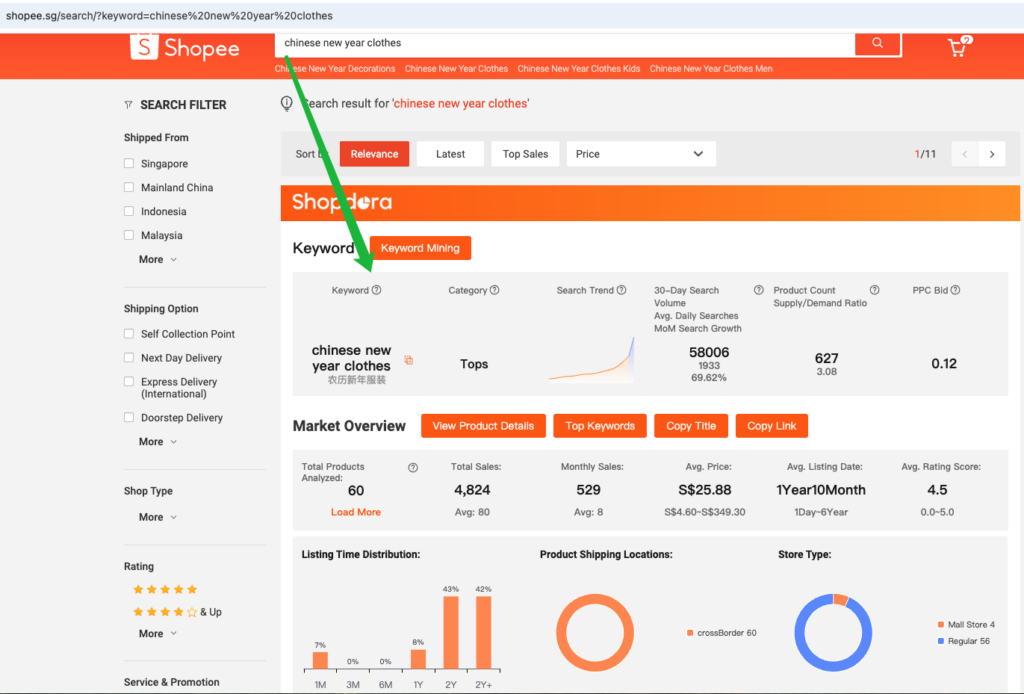Sort results by Latest

coord(450,154)
